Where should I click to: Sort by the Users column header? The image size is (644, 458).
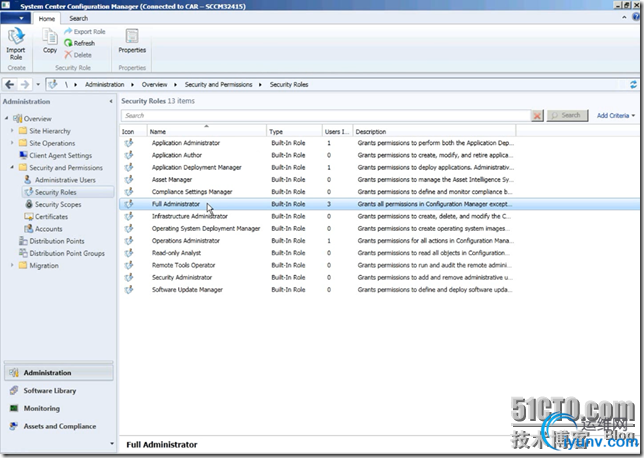point(337,131)
